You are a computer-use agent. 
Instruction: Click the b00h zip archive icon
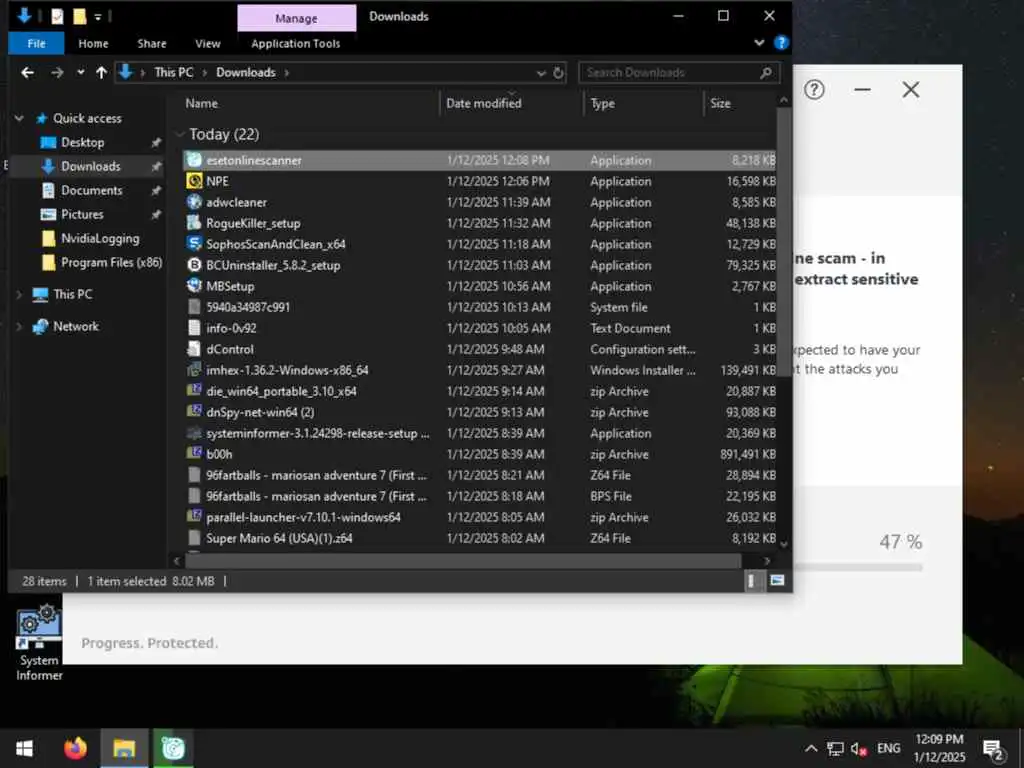pyautogui.click(x=194, y=454)
